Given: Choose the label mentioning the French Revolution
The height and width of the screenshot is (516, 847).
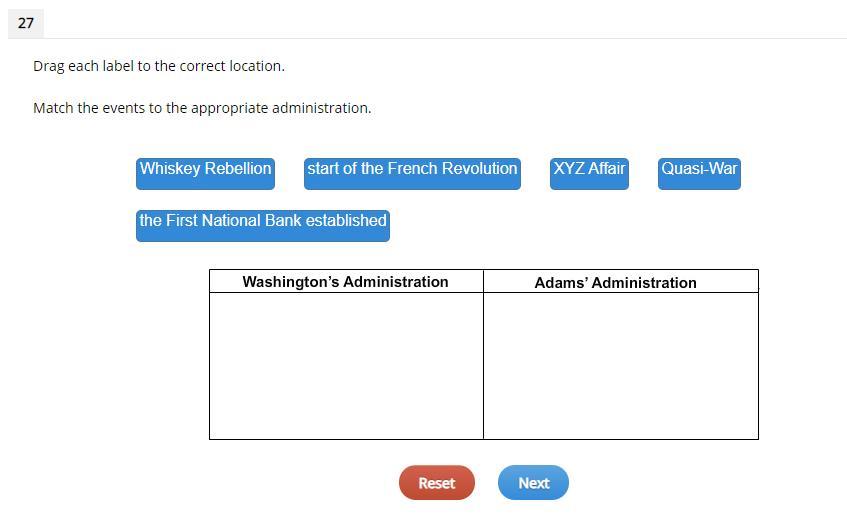Looking at the screenshot, I should point(412,171).
